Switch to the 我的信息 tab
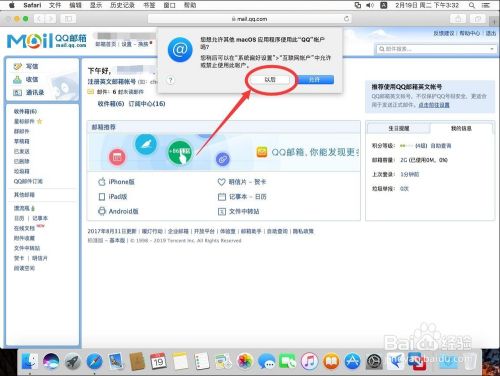This screenshot has height=376, width=500. click(x=461, y=128)
